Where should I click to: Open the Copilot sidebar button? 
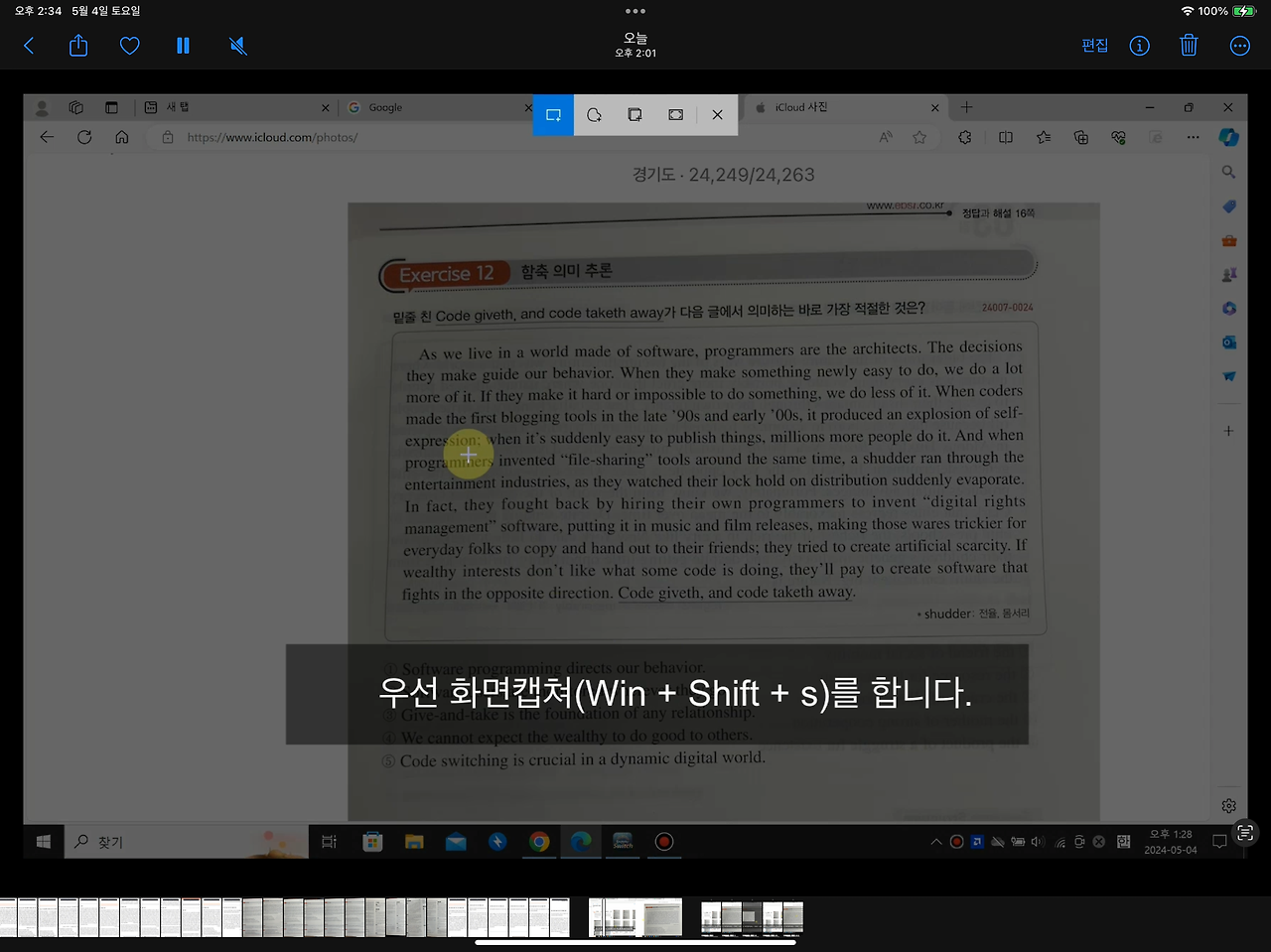click(1229, 137)
